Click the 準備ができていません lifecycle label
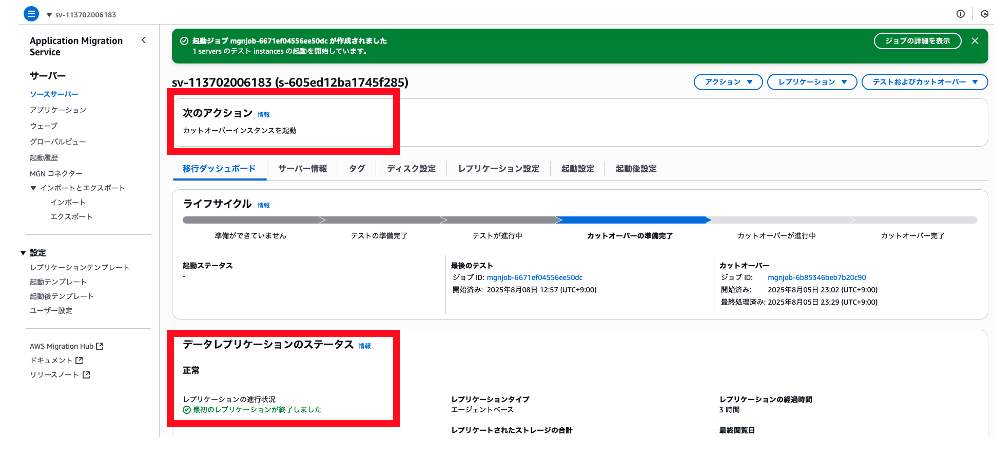1008x456 pixels. pos(251,236)
